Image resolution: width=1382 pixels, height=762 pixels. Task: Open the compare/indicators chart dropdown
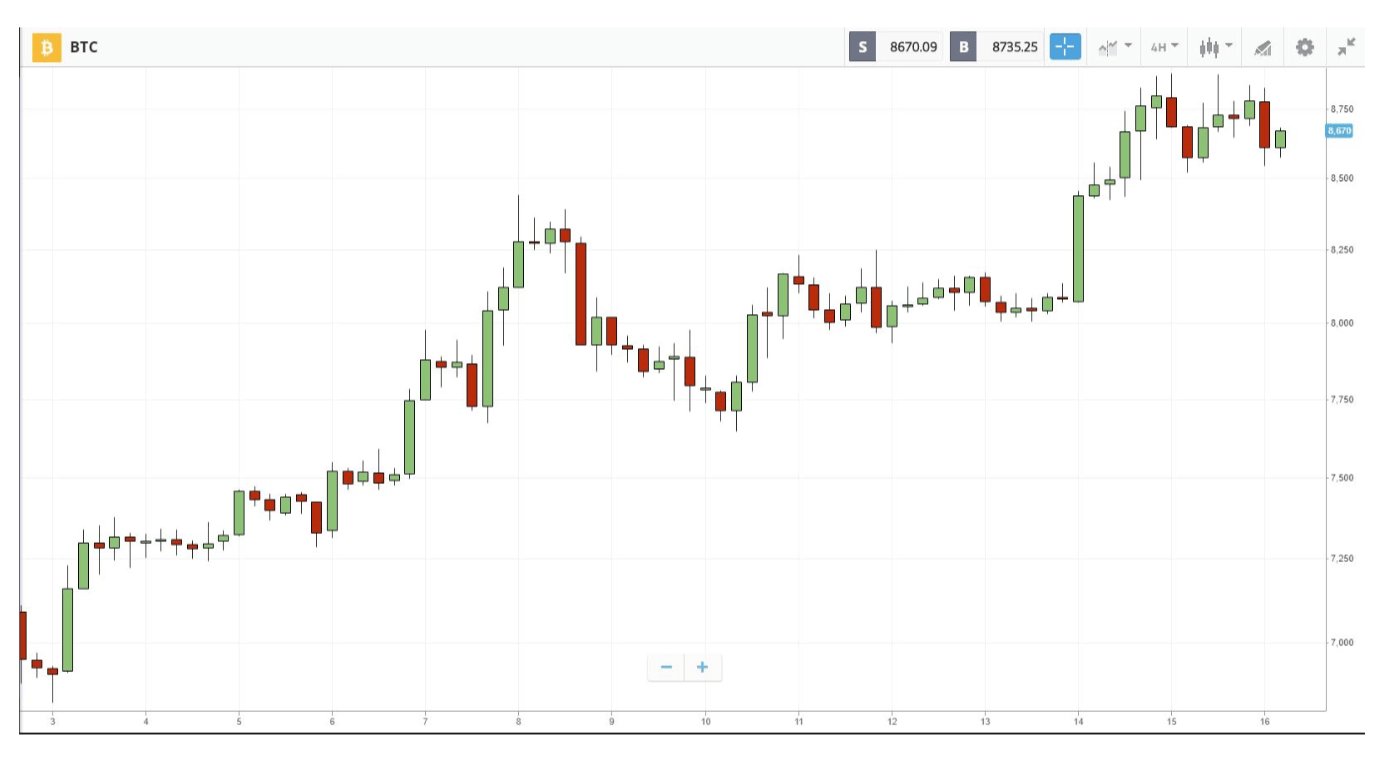(1114, 47)
